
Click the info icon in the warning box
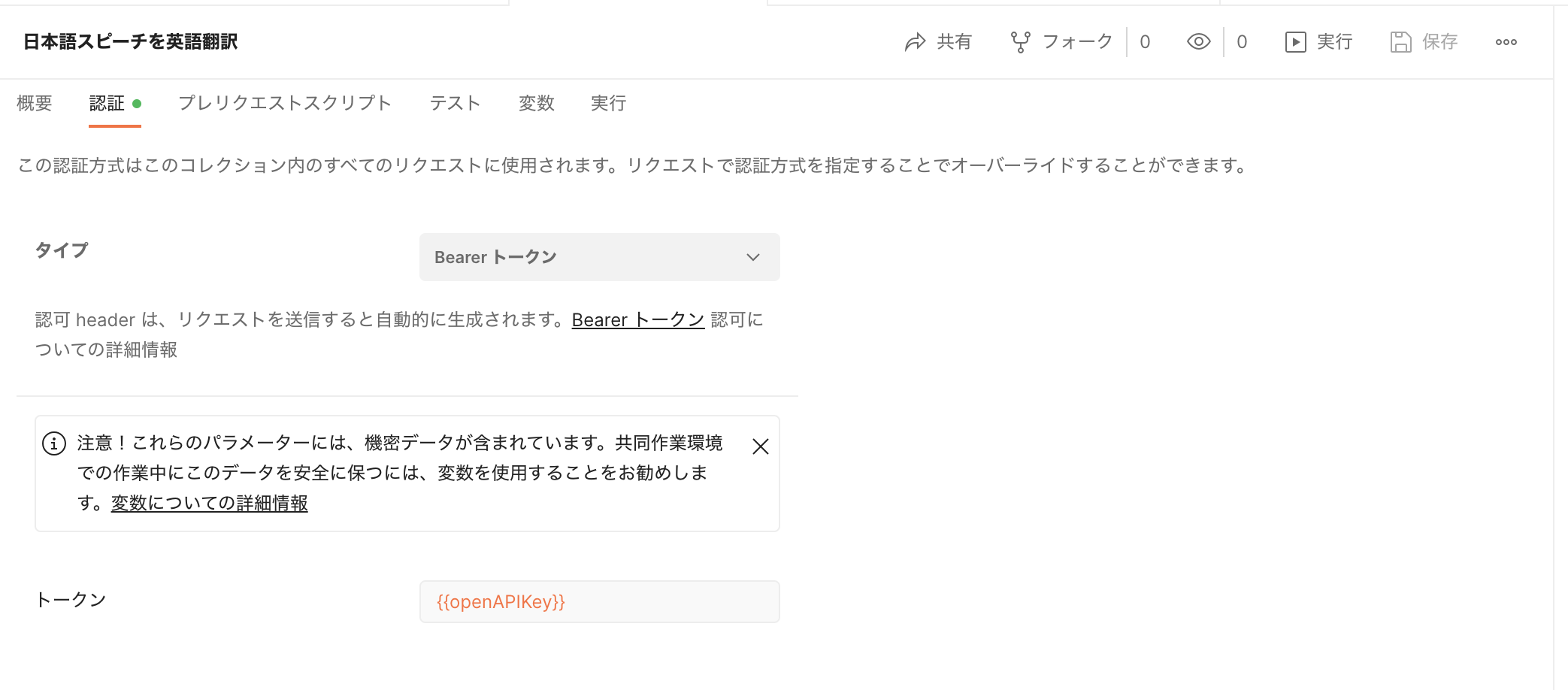click(53, 443)
